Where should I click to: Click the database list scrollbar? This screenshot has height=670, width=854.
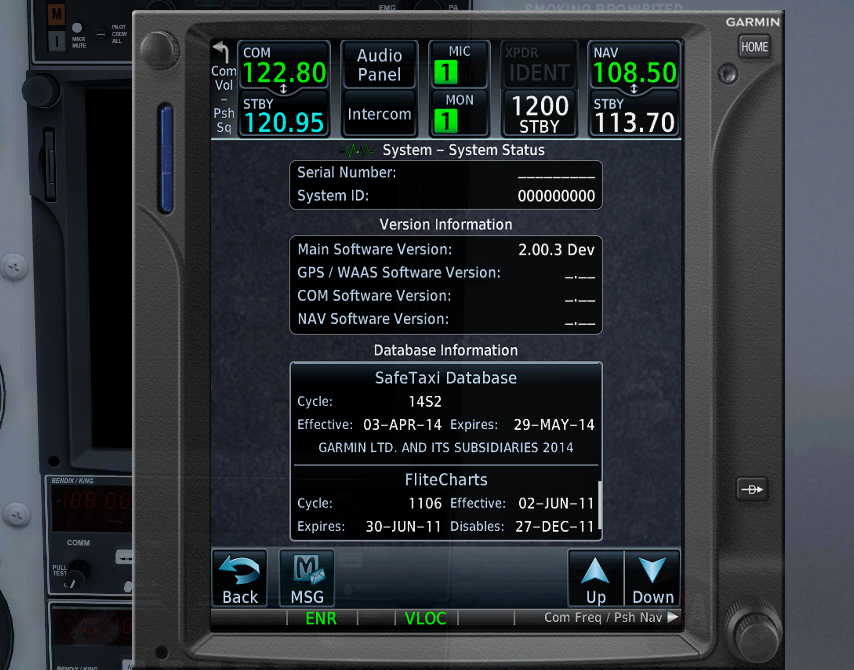[x=599, y=505]
